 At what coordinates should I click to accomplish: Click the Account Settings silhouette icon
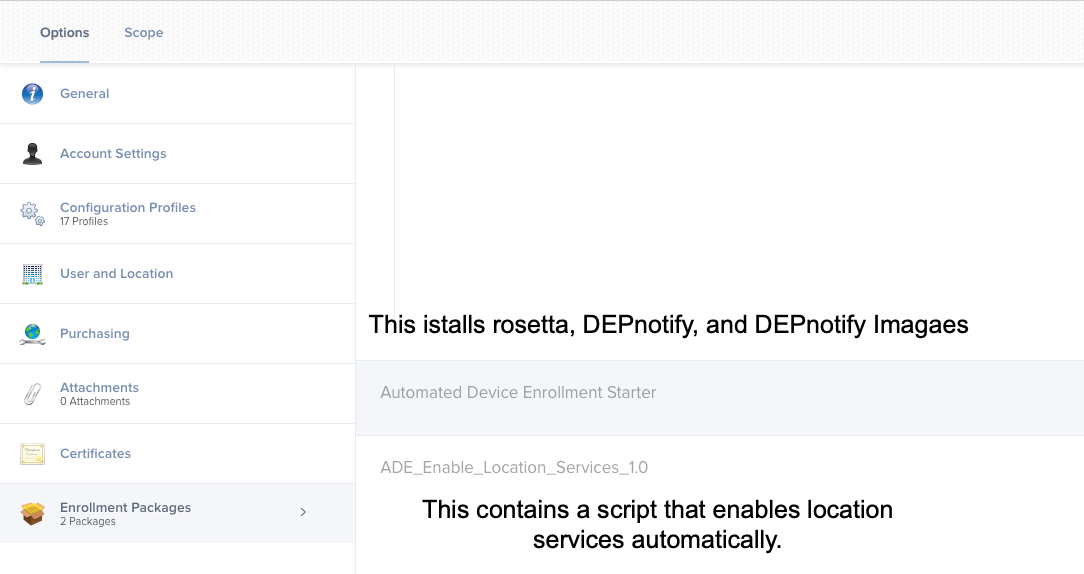(32, 154)
